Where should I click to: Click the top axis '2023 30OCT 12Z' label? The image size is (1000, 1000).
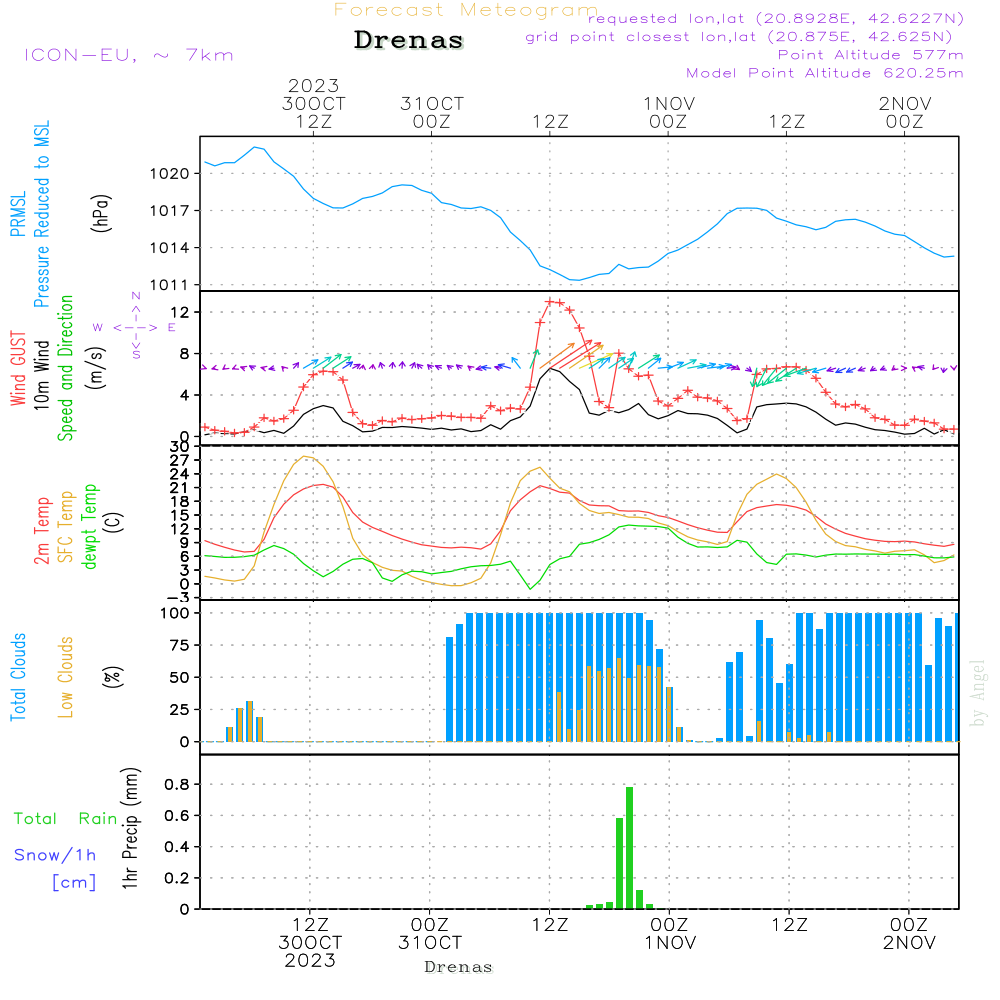point(314,103)
